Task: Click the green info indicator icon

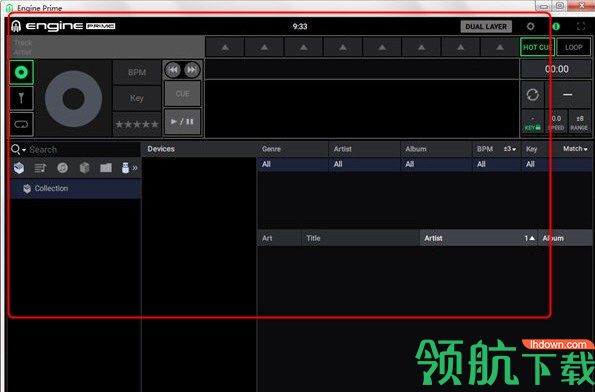Action: click(556, 26)
